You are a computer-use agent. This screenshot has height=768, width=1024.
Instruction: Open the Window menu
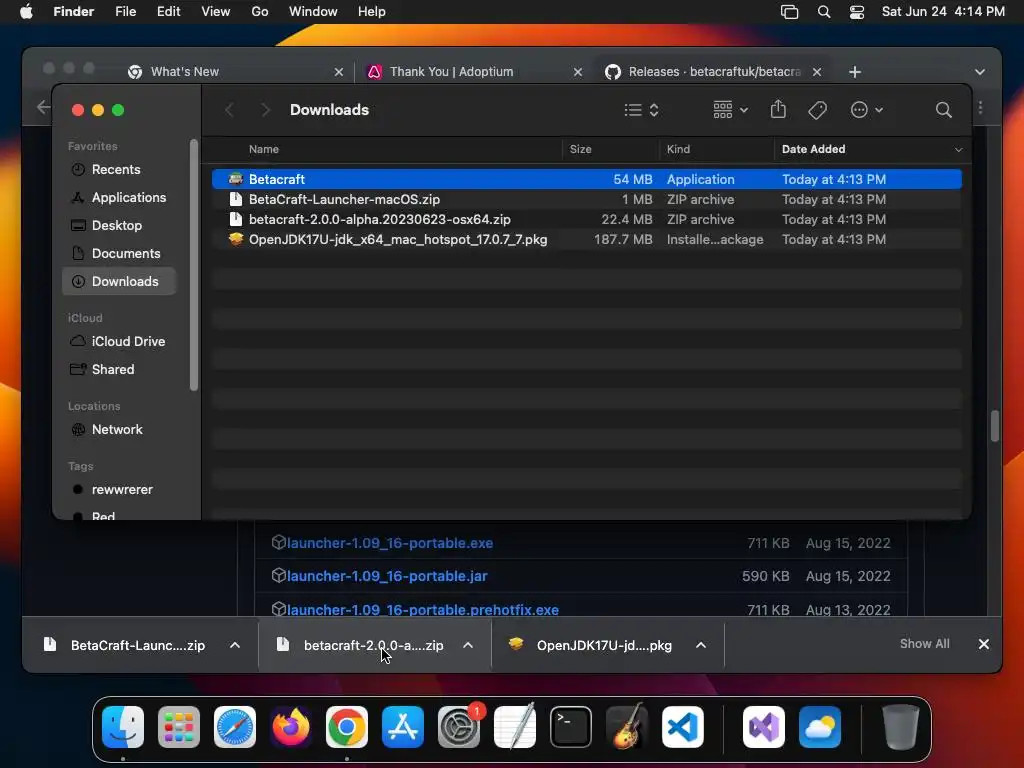click(313, 12)
